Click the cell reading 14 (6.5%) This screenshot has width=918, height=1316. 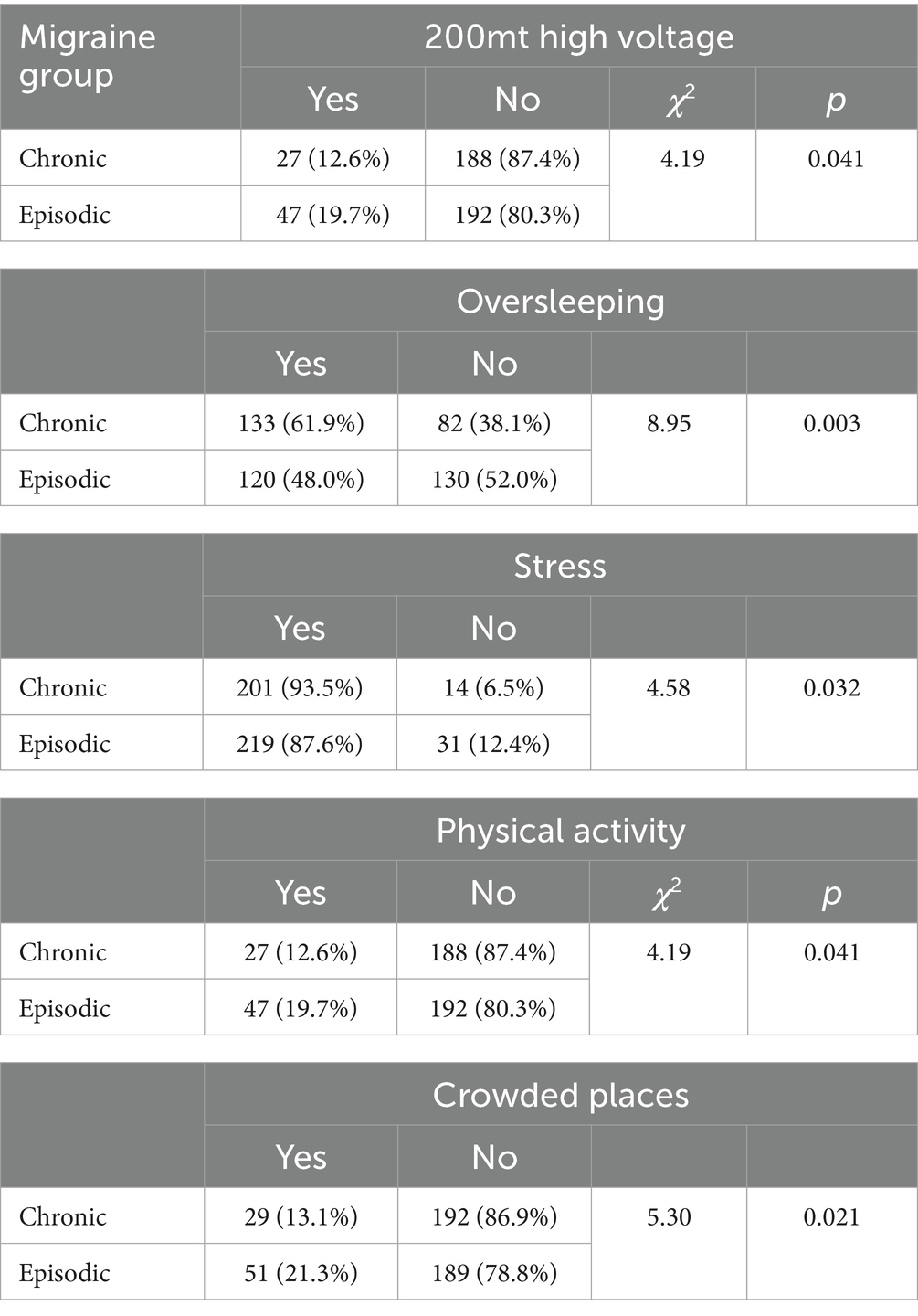pos(493,687)
